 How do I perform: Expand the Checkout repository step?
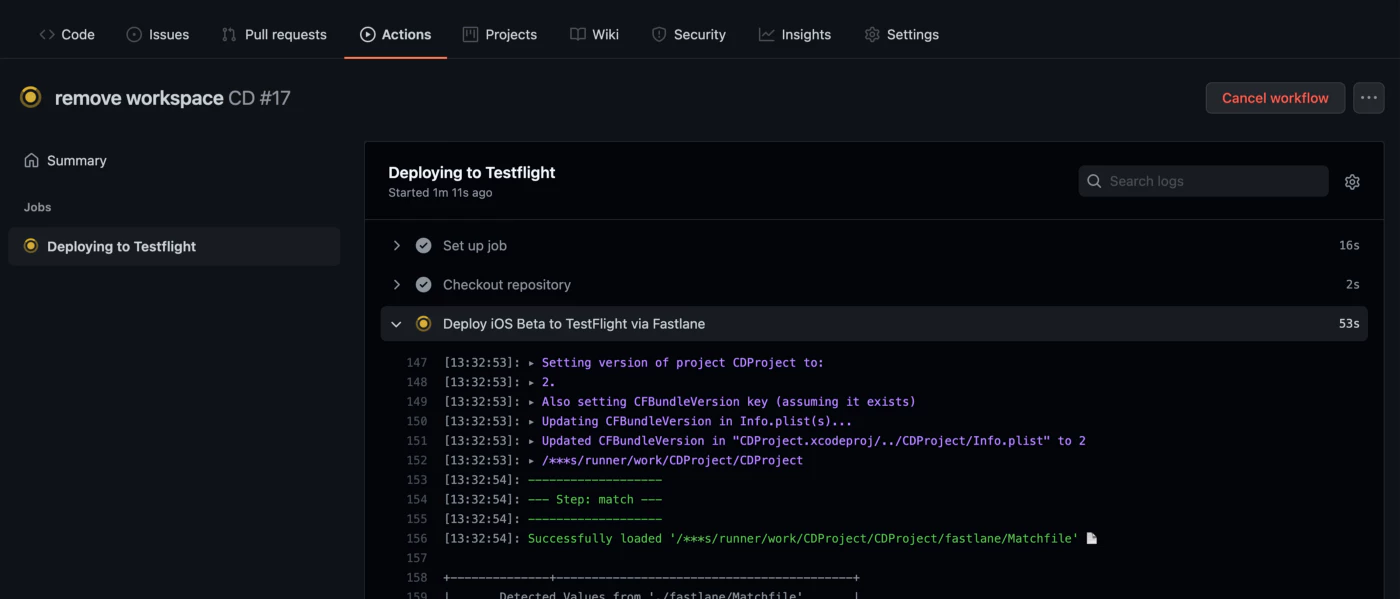[396, 284]
